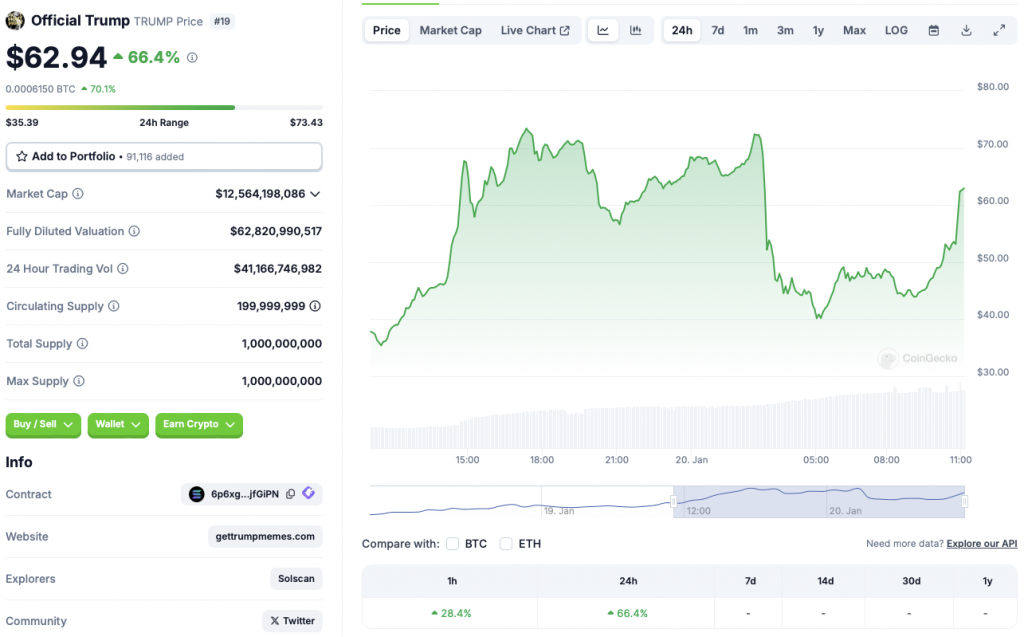Click the $41,166,746,982 trading volume value

(x=278, y=269)
